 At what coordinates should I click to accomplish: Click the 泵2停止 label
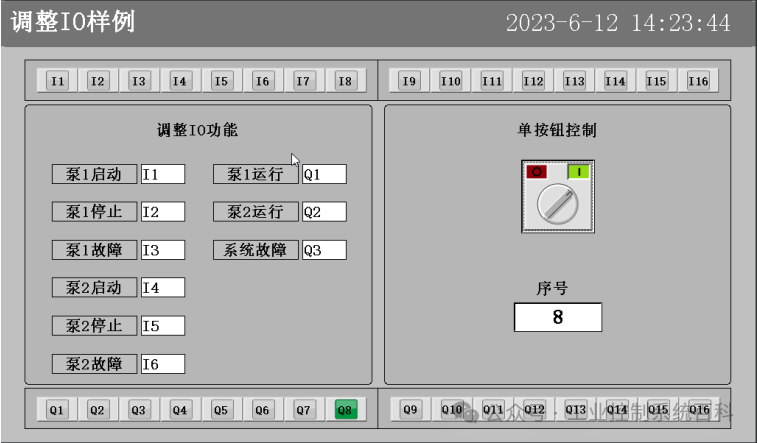pos(94,325)
